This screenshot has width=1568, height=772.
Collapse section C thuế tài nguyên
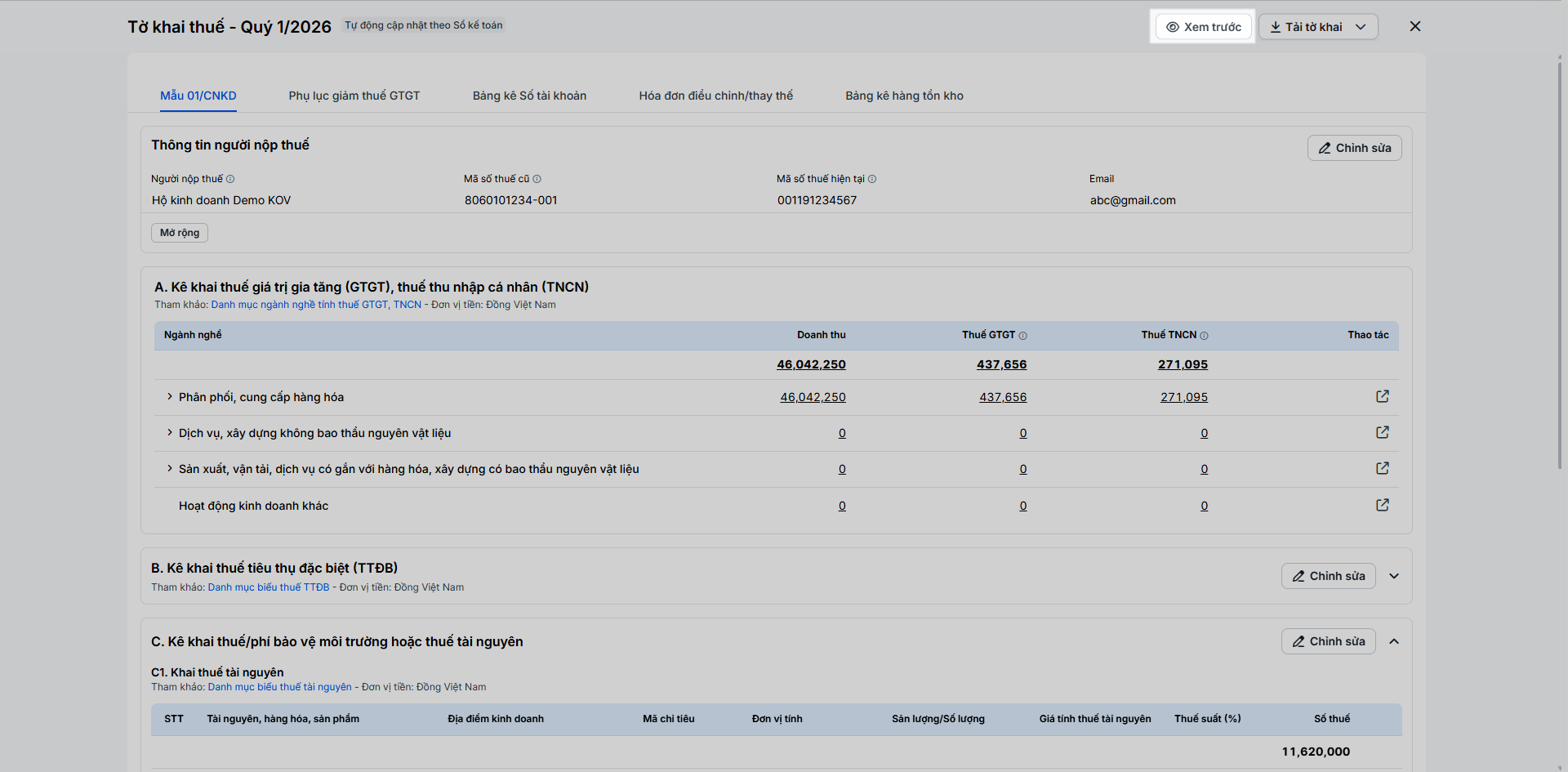tap(1394, 641)
